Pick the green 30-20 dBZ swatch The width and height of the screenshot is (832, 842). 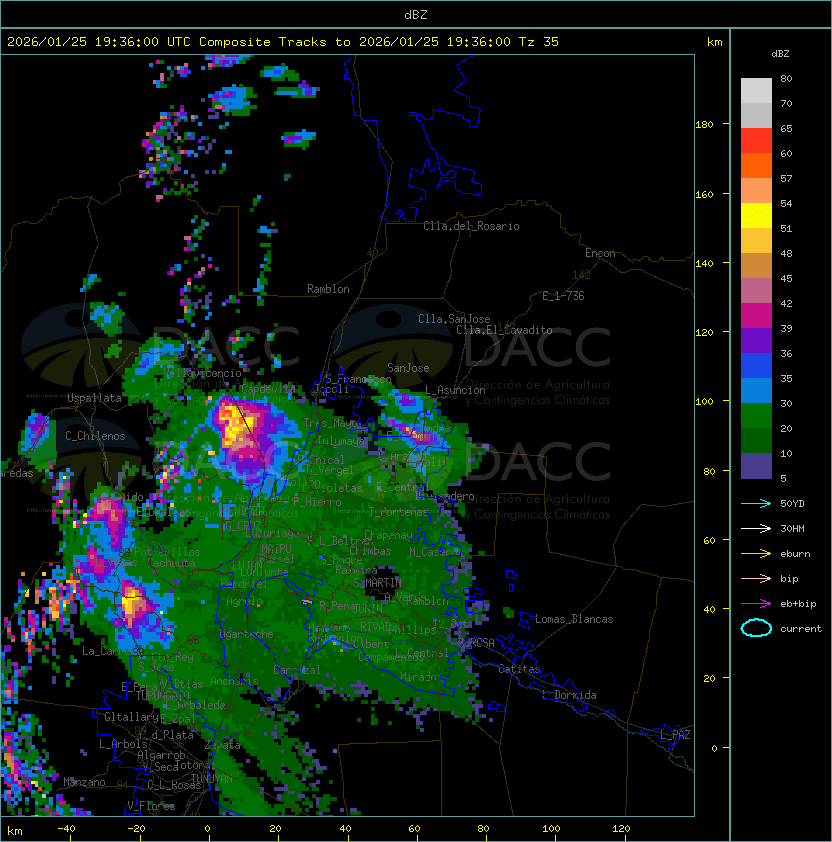point(756,416)
